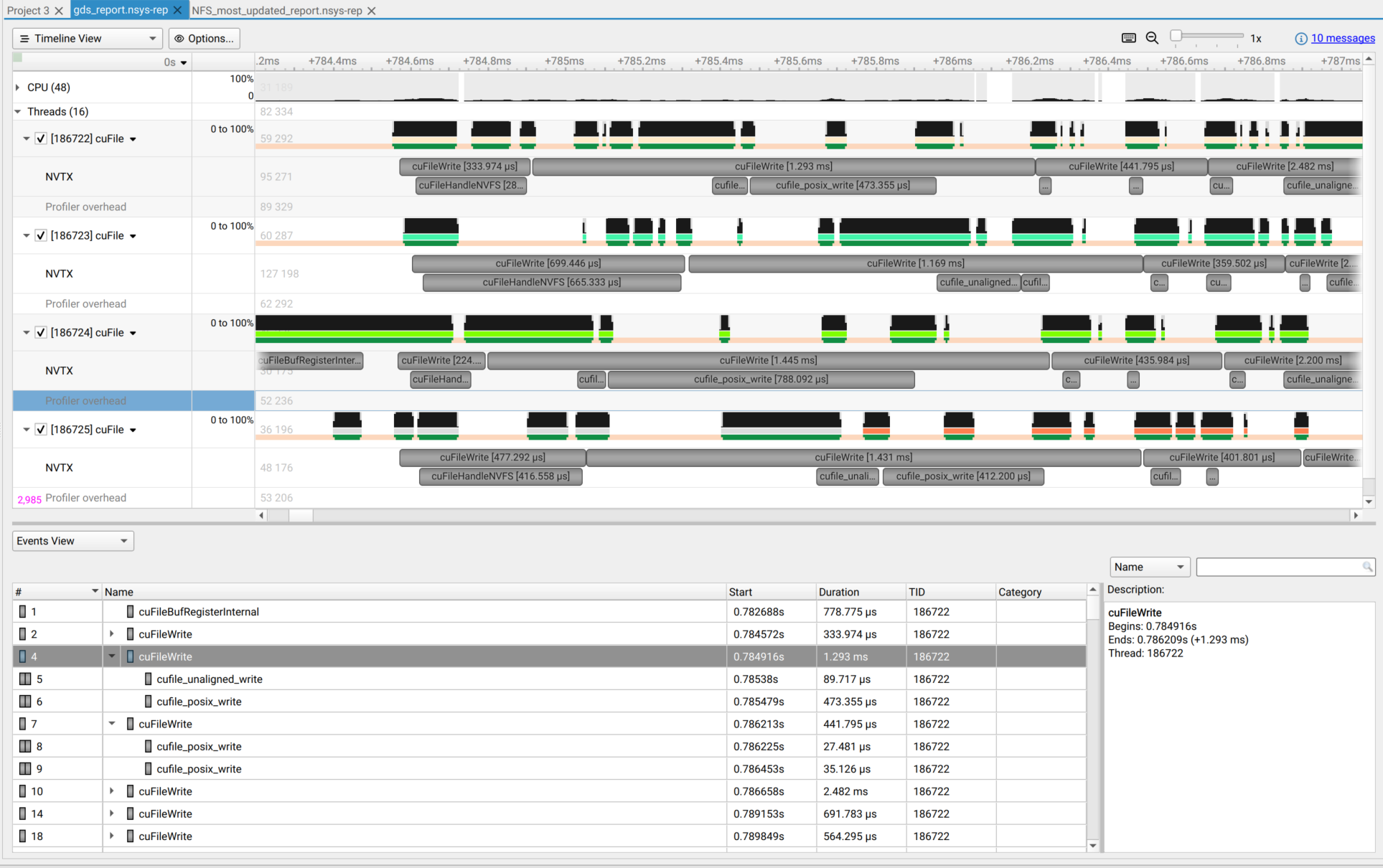This screenshot has height=868, width=1383.
Task: Click the event icon beside cuFileBufRegisterInternal row
Action: coord(130,611)
